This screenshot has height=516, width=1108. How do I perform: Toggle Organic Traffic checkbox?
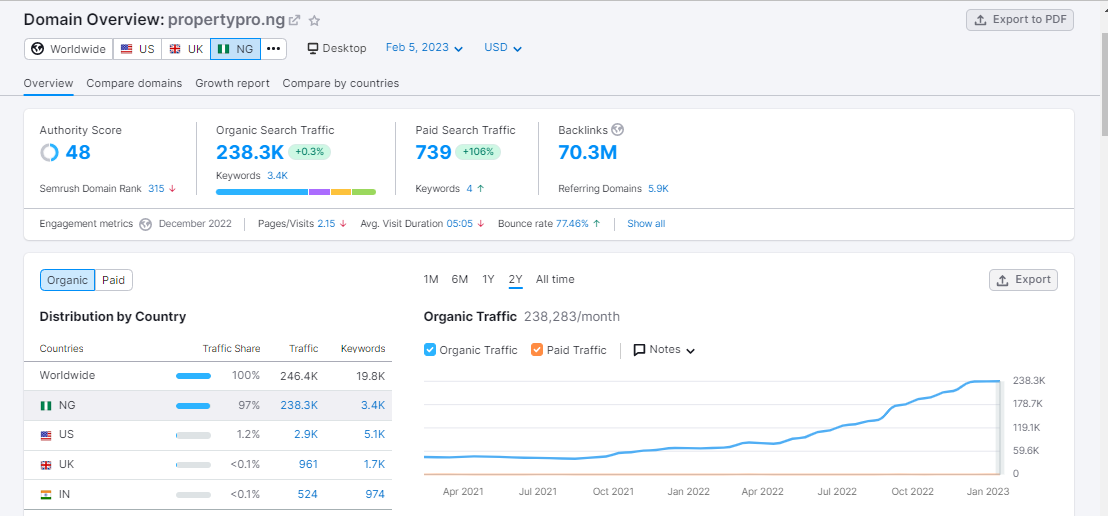(430, 350)
